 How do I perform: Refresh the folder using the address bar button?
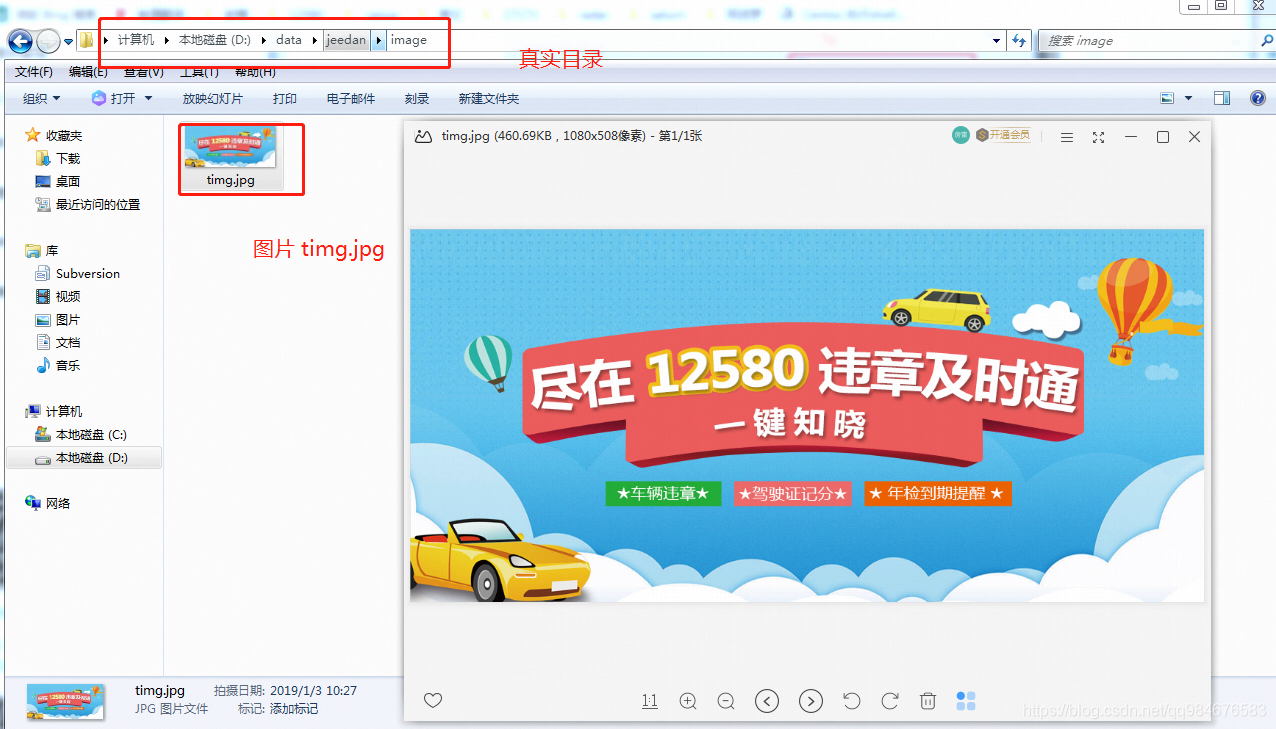1019,41
